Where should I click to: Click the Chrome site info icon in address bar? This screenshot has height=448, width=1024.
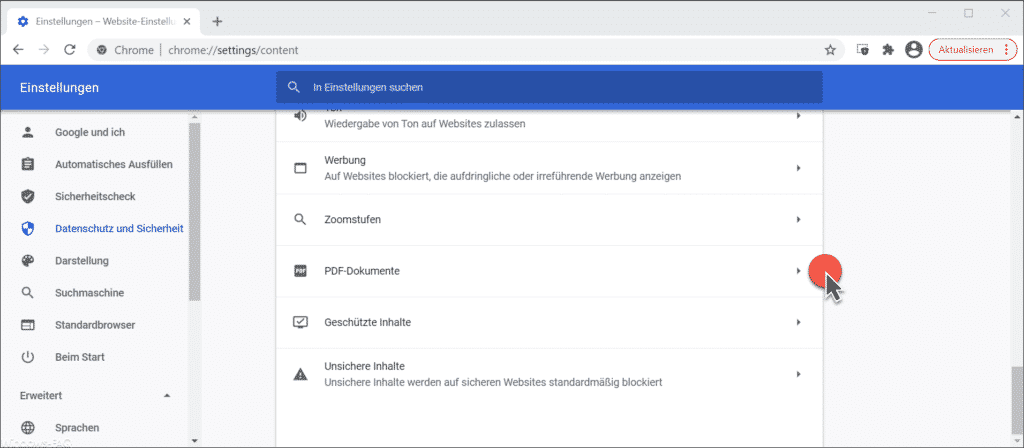(101, 50)
